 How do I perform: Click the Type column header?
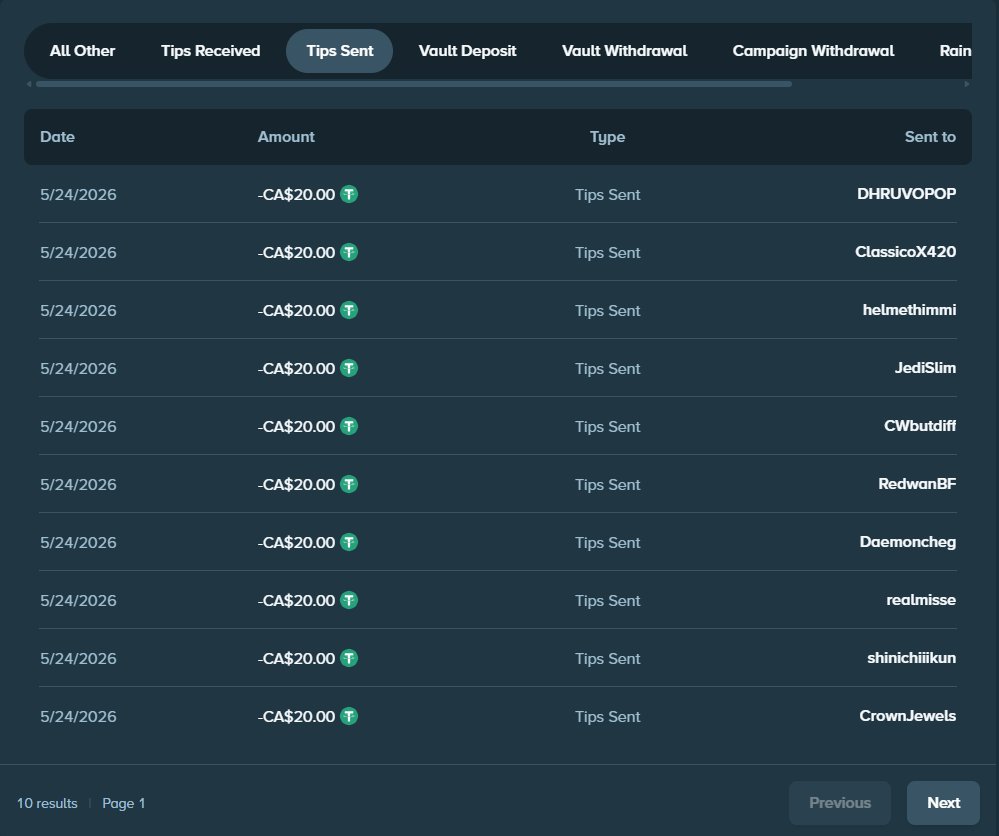(x=607, y=137)
